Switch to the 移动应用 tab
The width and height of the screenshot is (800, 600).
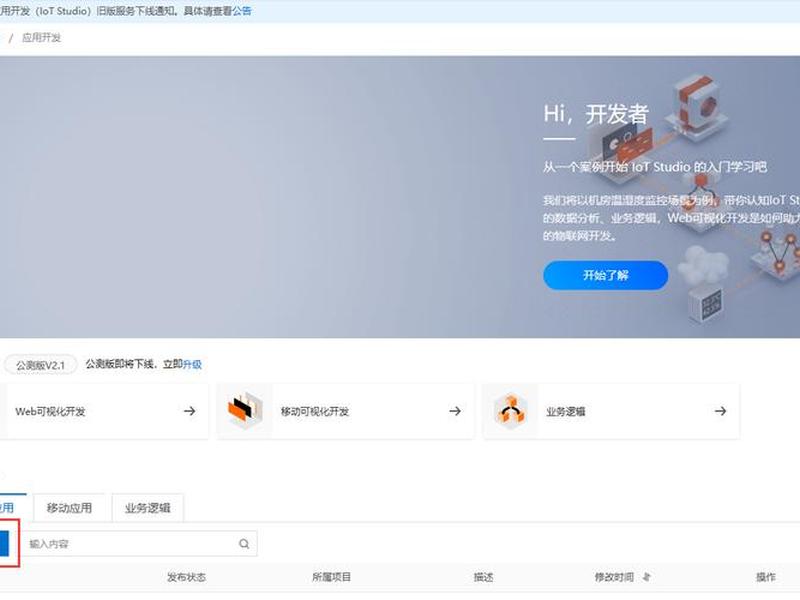click(69, 508)
